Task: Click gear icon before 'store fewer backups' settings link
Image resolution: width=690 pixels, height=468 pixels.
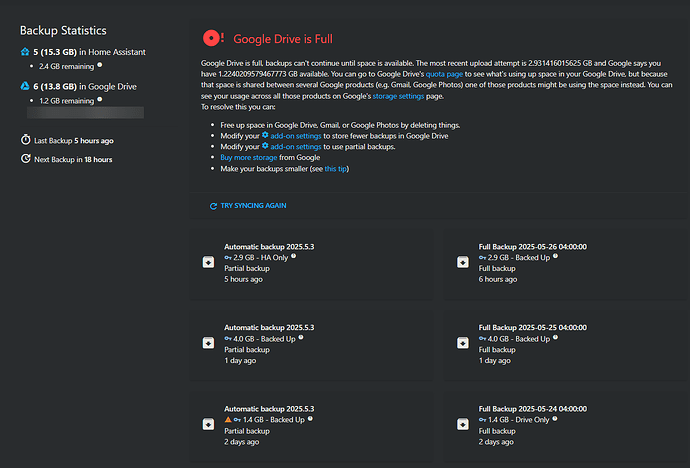Action: 265,135
